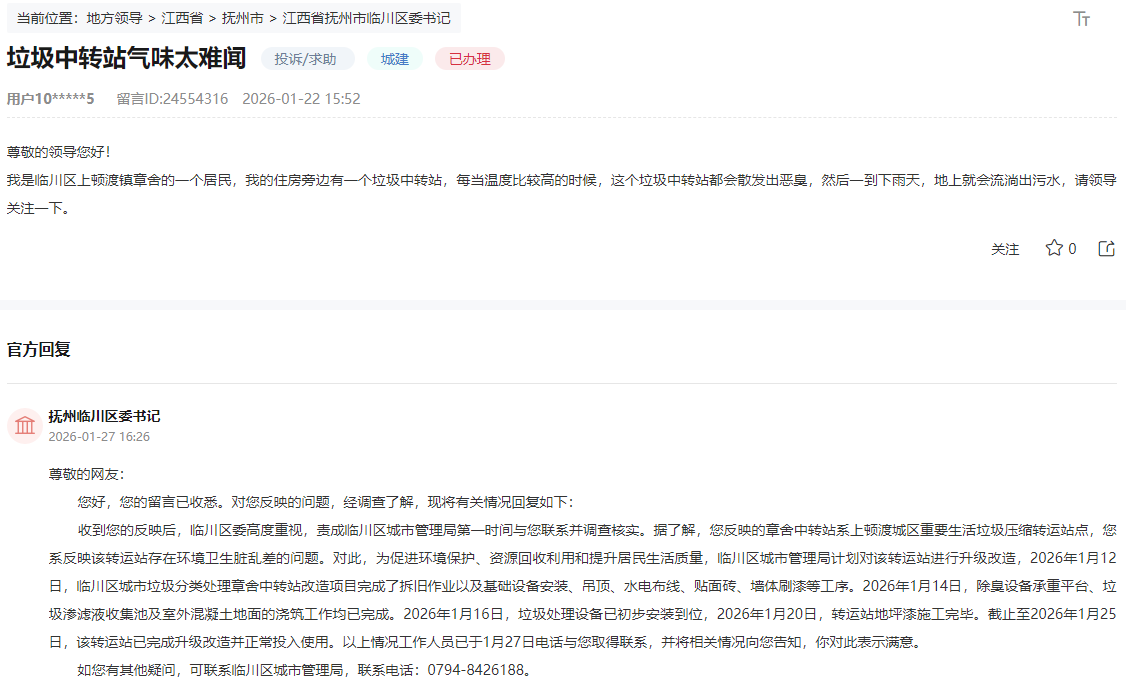Click the phone number 0794-8426188

pos(476,670)
